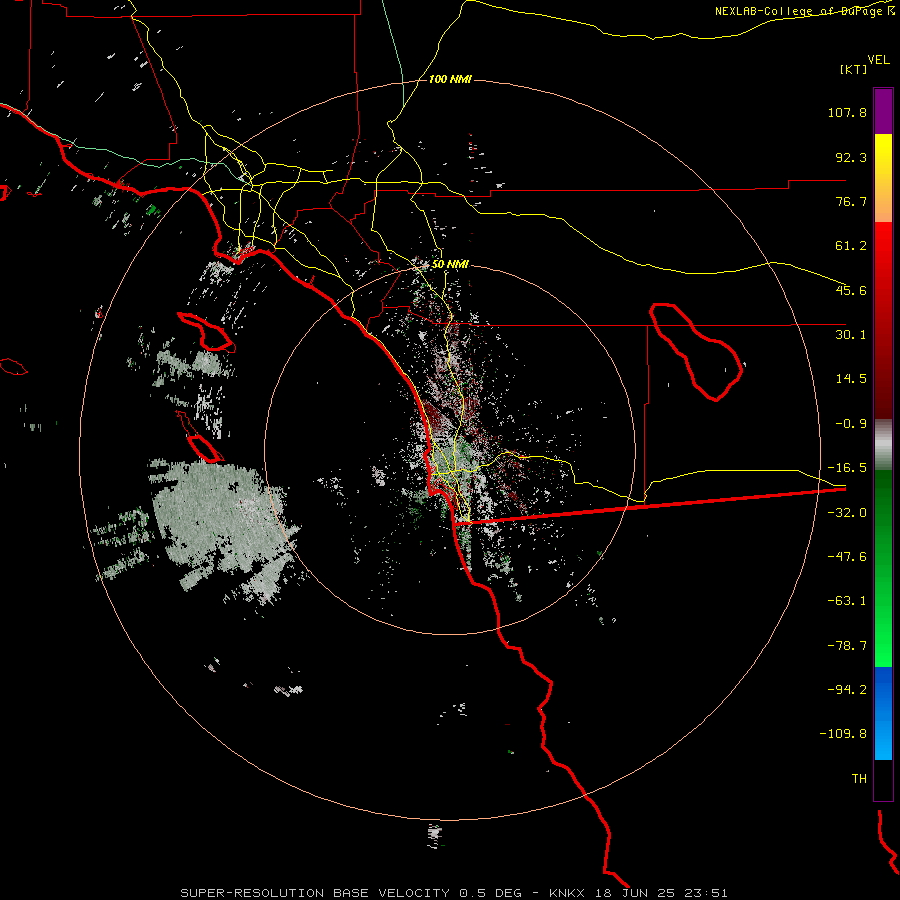
Task: Select the 92.3 velocity scale value
Action: coord(851,157)
